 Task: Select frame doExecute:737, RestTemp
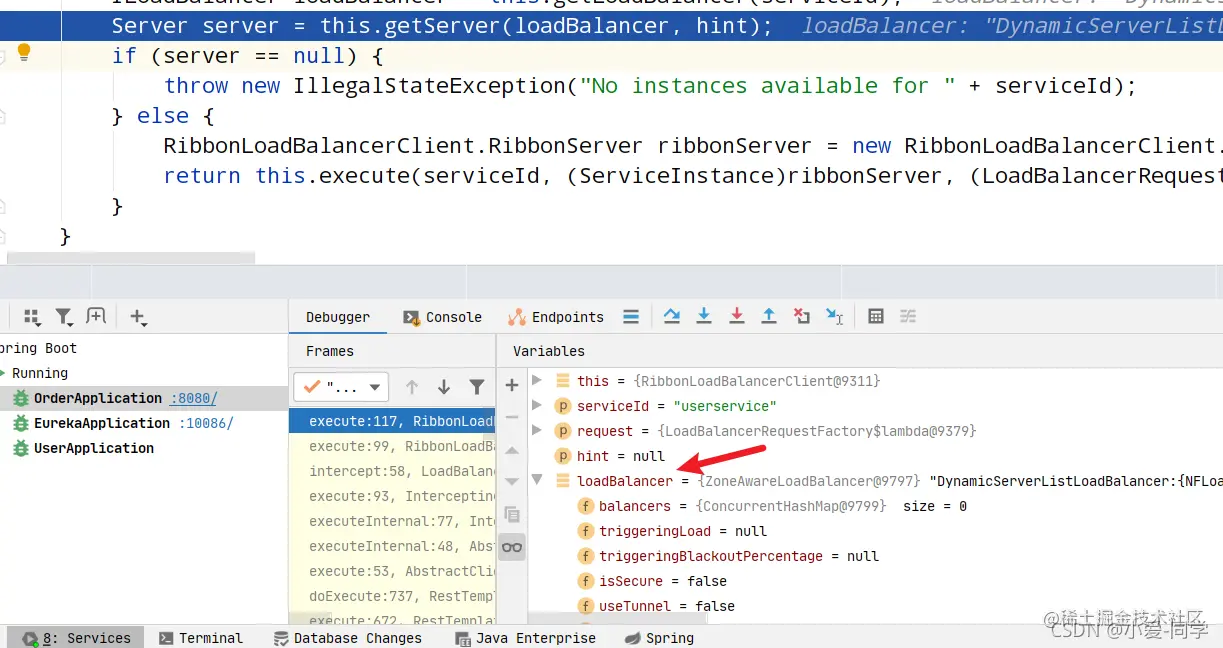tap(392, 596)
